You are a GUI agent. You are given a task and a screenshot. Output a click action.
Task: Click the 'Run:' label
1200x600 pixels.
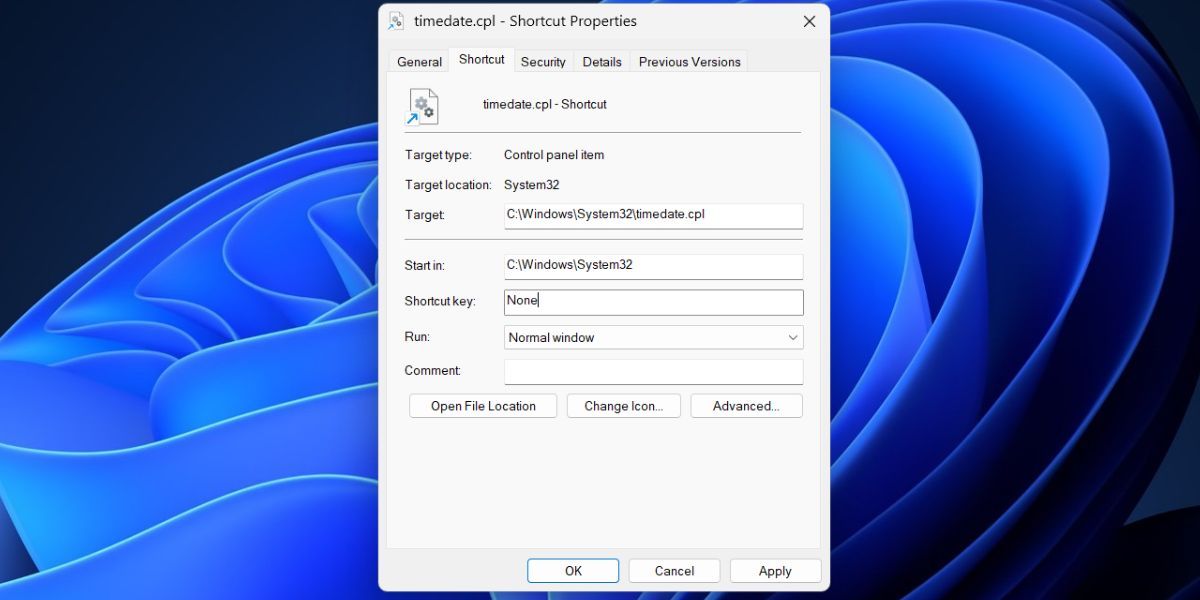(417, 337)
